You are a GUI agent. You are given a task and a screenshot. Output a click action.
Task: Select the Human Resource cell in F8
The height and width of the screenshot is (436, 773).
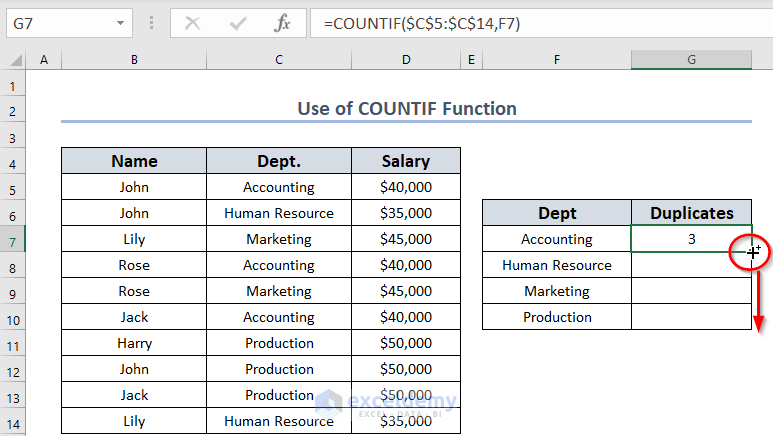557,265
